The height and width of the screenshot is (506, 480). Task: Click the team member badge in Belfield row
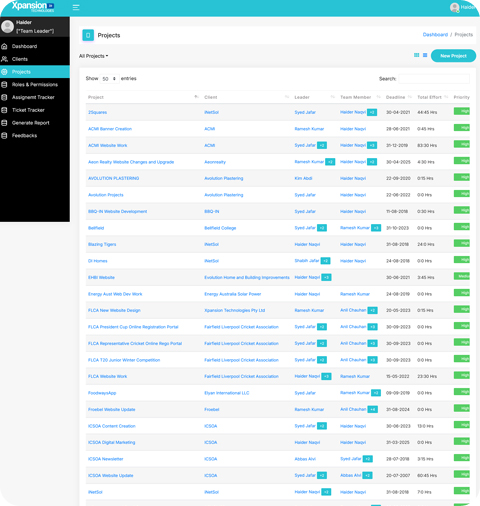[x=376, y=228]
